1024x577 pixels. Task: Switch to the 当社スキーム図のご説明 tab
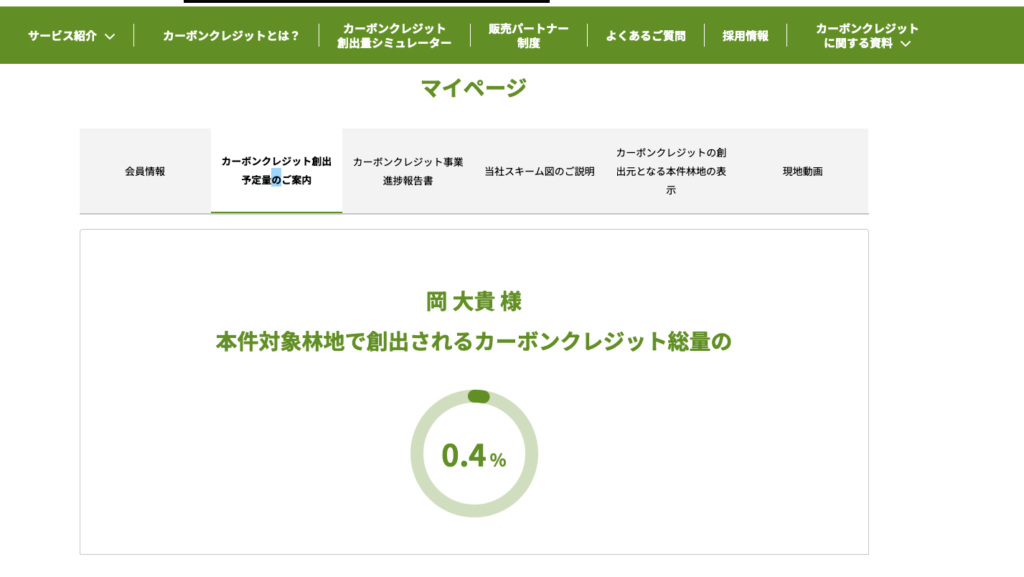(539, 171)
